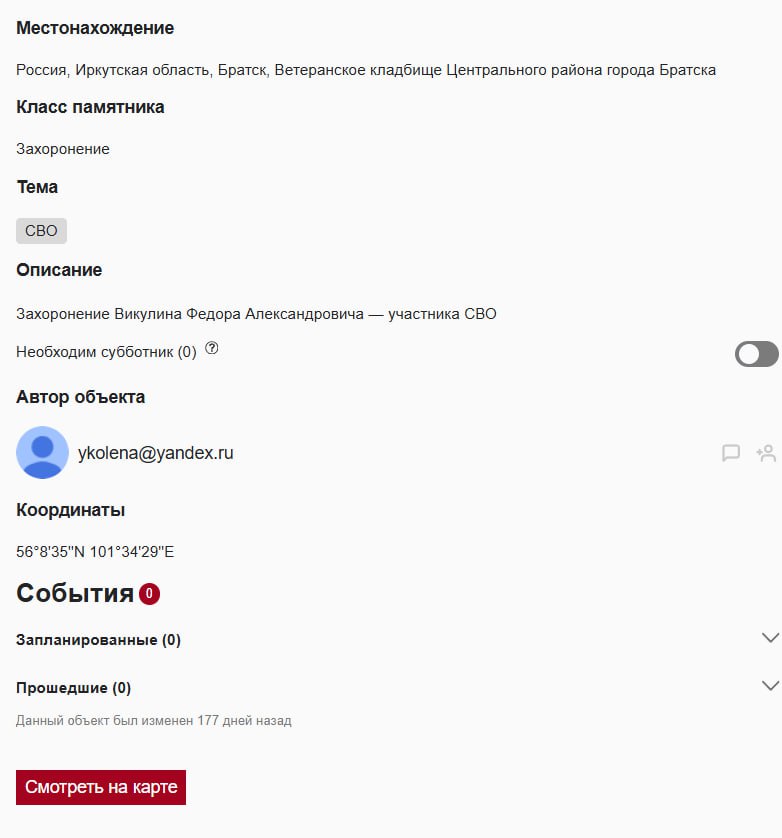Click the description about Викулин Федор Александрович
The image size is (782, 838).
click(x=256, y=314)
